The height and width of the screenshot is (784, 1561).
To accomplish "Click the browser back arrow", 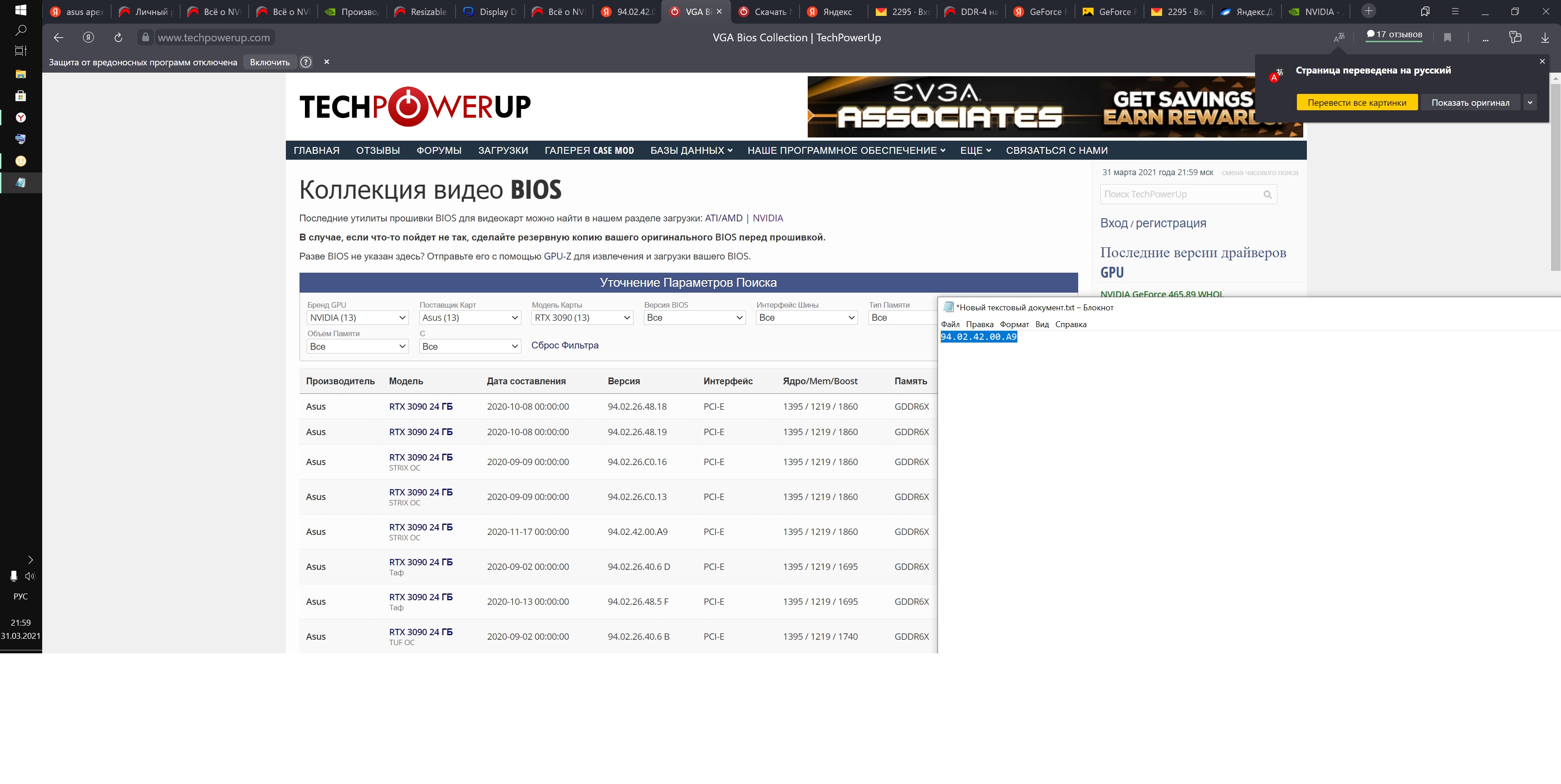I will click(x=58, y=38).
